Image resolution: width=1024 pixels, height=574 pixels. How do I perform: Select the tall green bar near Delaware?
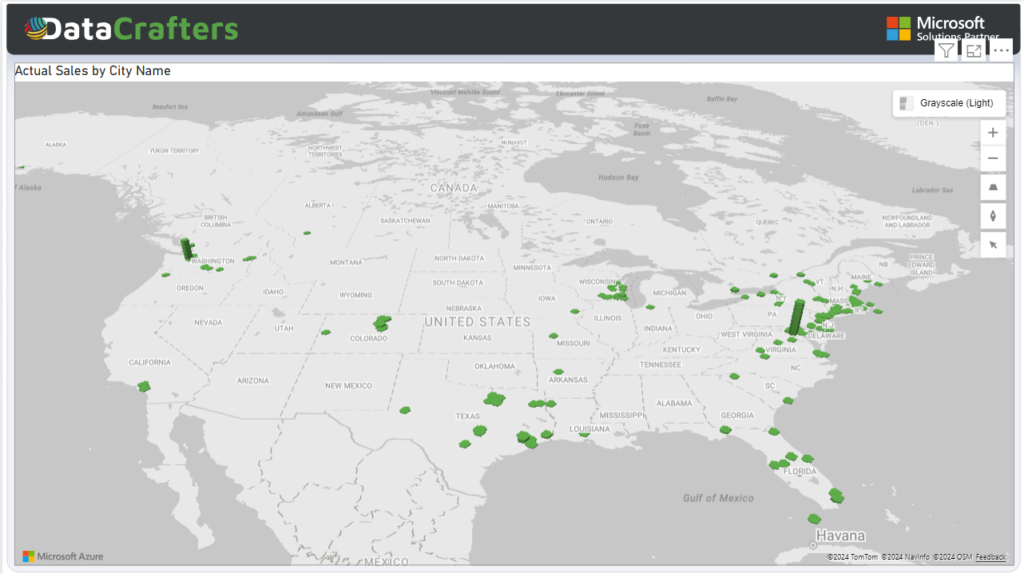point(796,317)
